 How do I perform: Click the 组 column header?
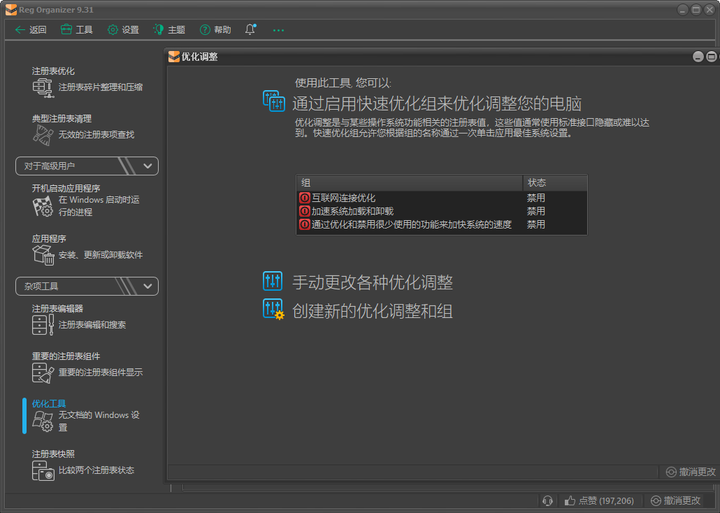click(410, 183)
